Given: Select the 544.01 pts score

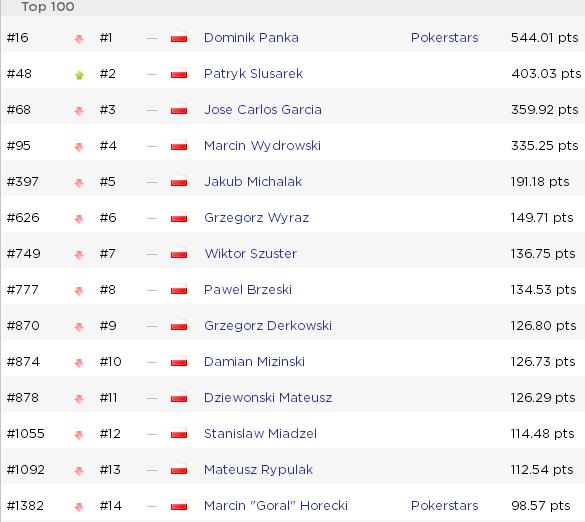Looking at the screenshot, I should click(544, 38).
